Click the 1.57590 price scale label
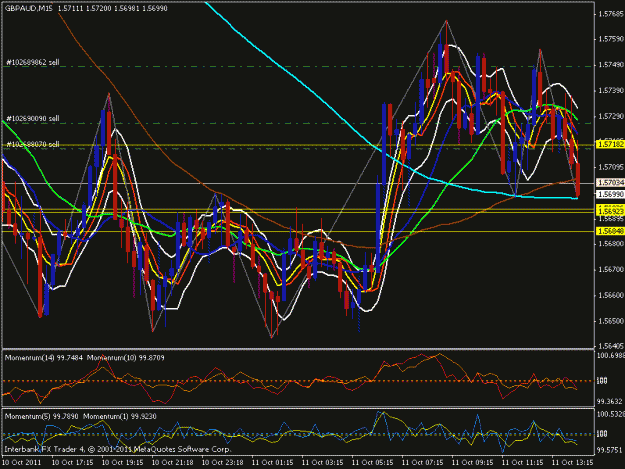625x469 pixels. coord(611,39)
